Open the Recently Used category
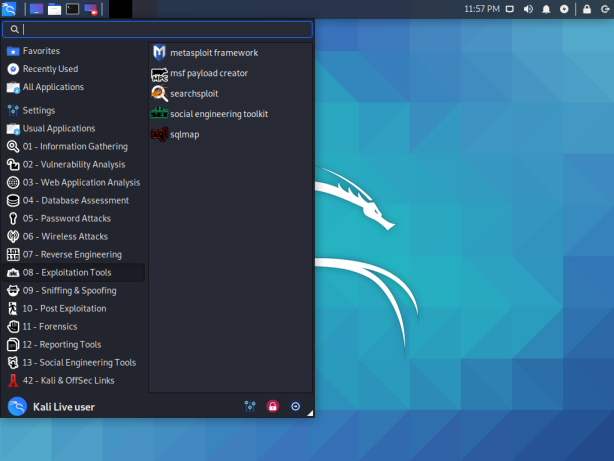 [x=74, y=69]
